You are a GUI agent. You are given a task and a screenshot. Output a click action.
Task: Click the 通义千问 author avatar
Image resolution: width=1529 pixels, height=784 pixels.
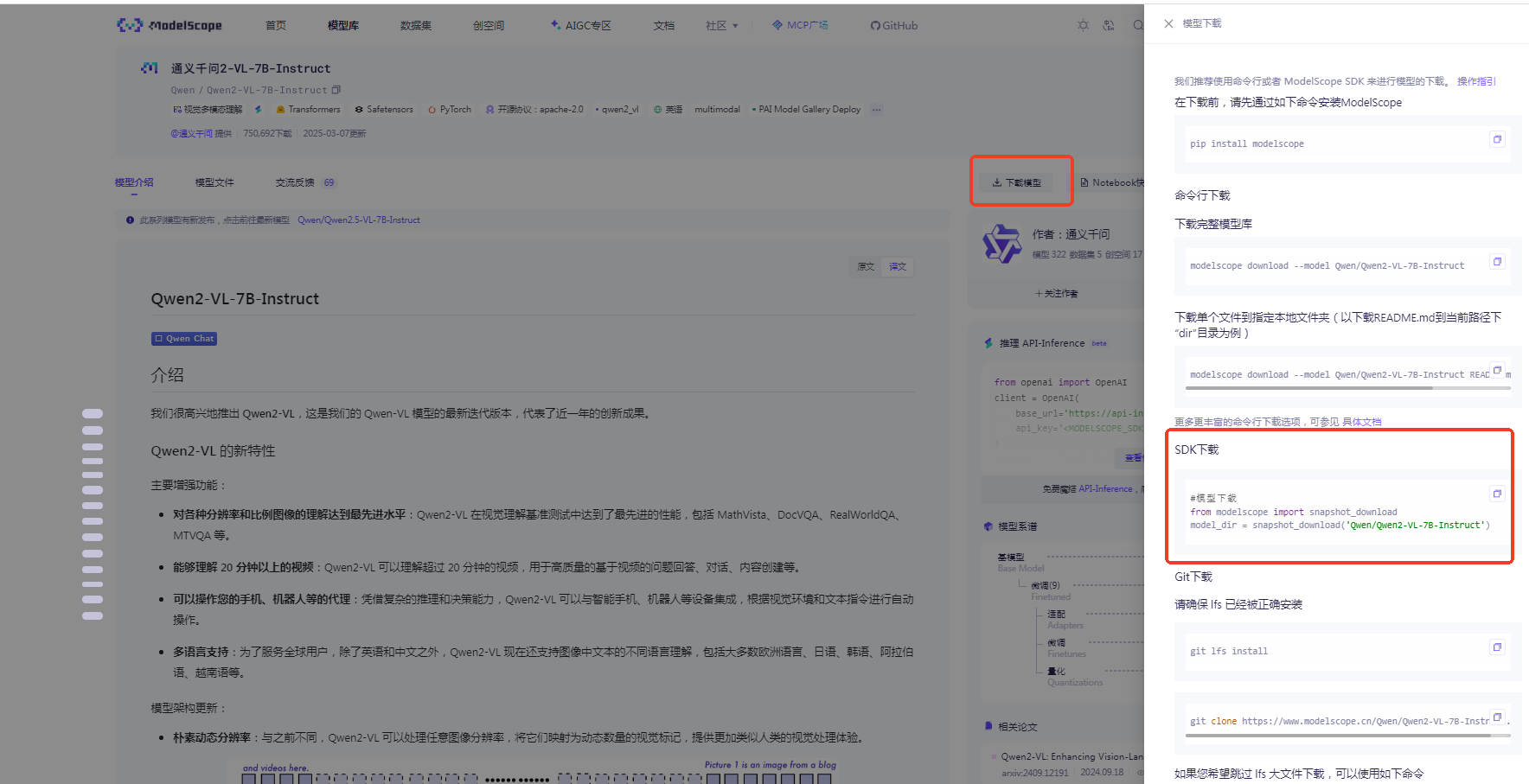pyautogui.click(x=1001, y=243)
